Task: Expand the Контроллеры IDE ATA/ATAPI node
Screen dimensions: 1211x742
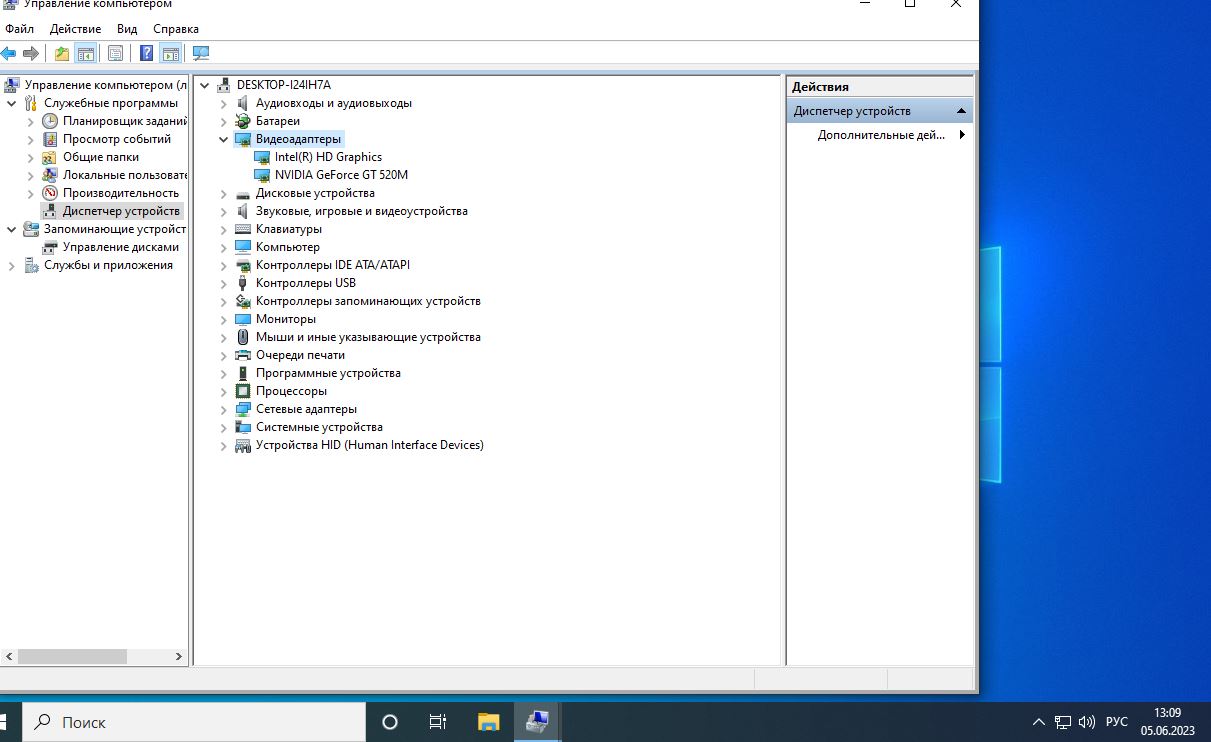Action: point(224,265)
